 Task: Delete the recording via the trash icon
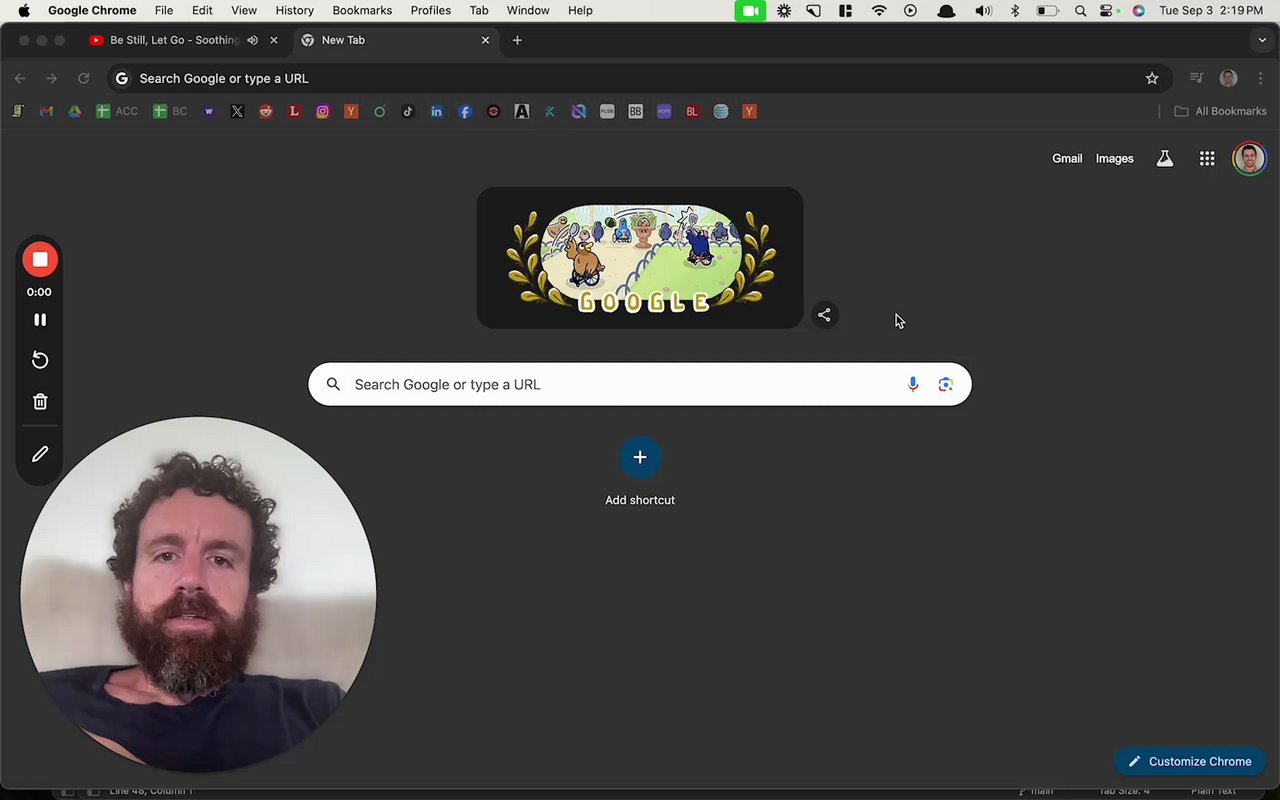tap(40, 401)
